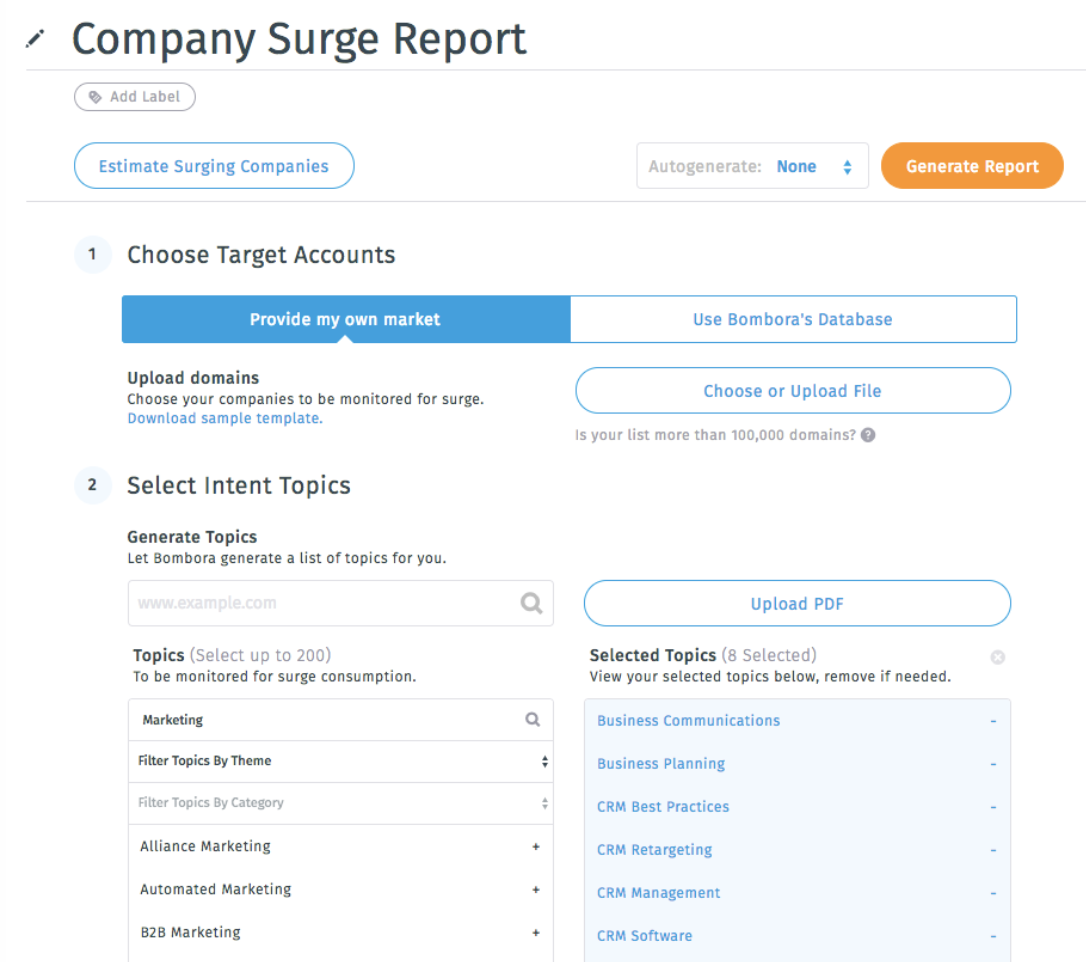This screenshot has width=1086, height=962.
Task: Open the help tooltip about 100,000 domains
Action: [x=867, y=435]
